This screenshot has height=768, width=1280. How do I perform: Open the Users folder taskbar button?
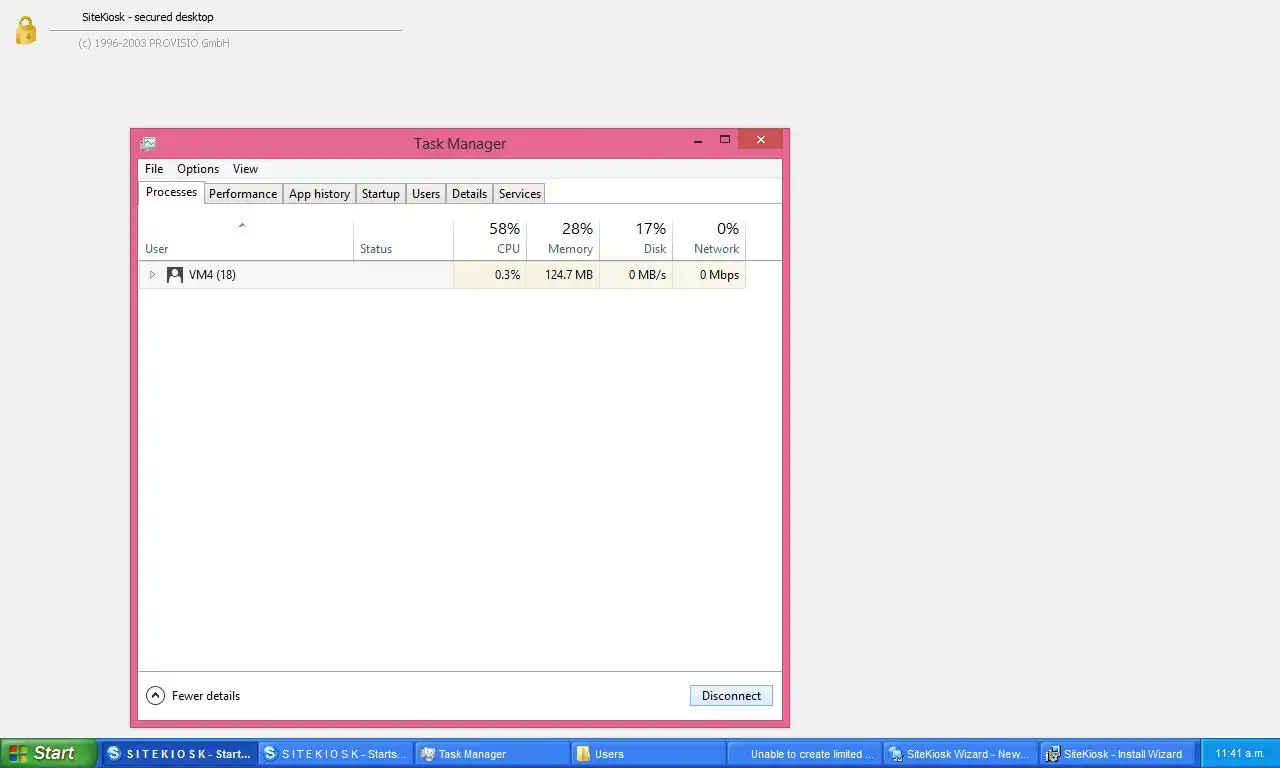point(648,754)
